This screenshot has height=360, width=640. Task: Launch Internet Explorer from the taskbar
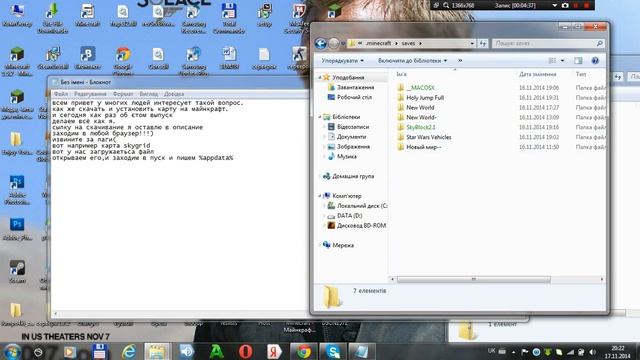pyautogui.click(x=129, y=351)
